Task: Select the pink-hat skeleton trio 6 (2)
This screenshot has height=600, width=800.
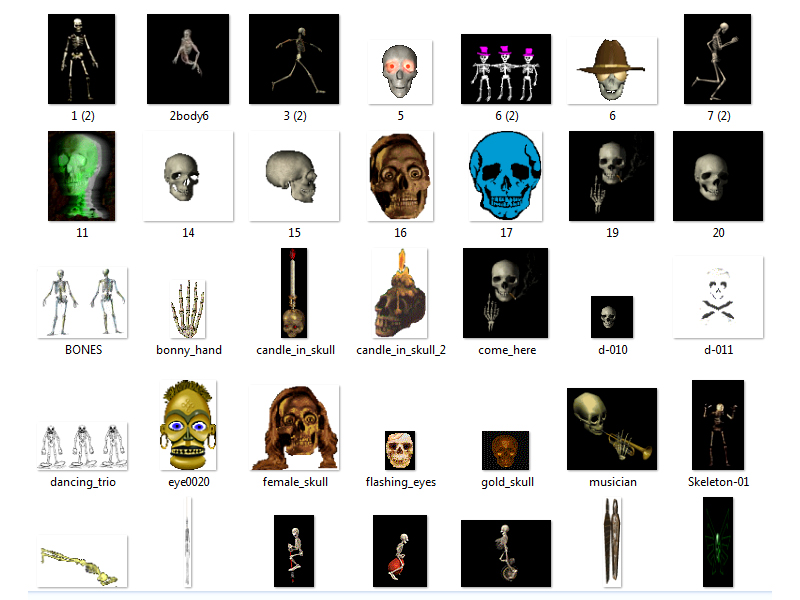Action: 506,69
